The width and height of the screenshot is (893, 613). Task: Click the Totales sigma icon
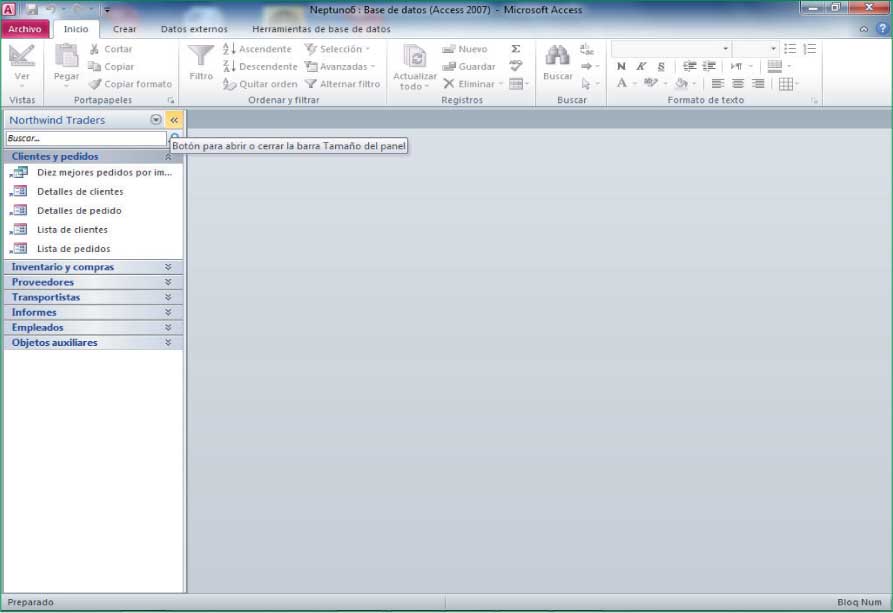(x=515, y=49)
